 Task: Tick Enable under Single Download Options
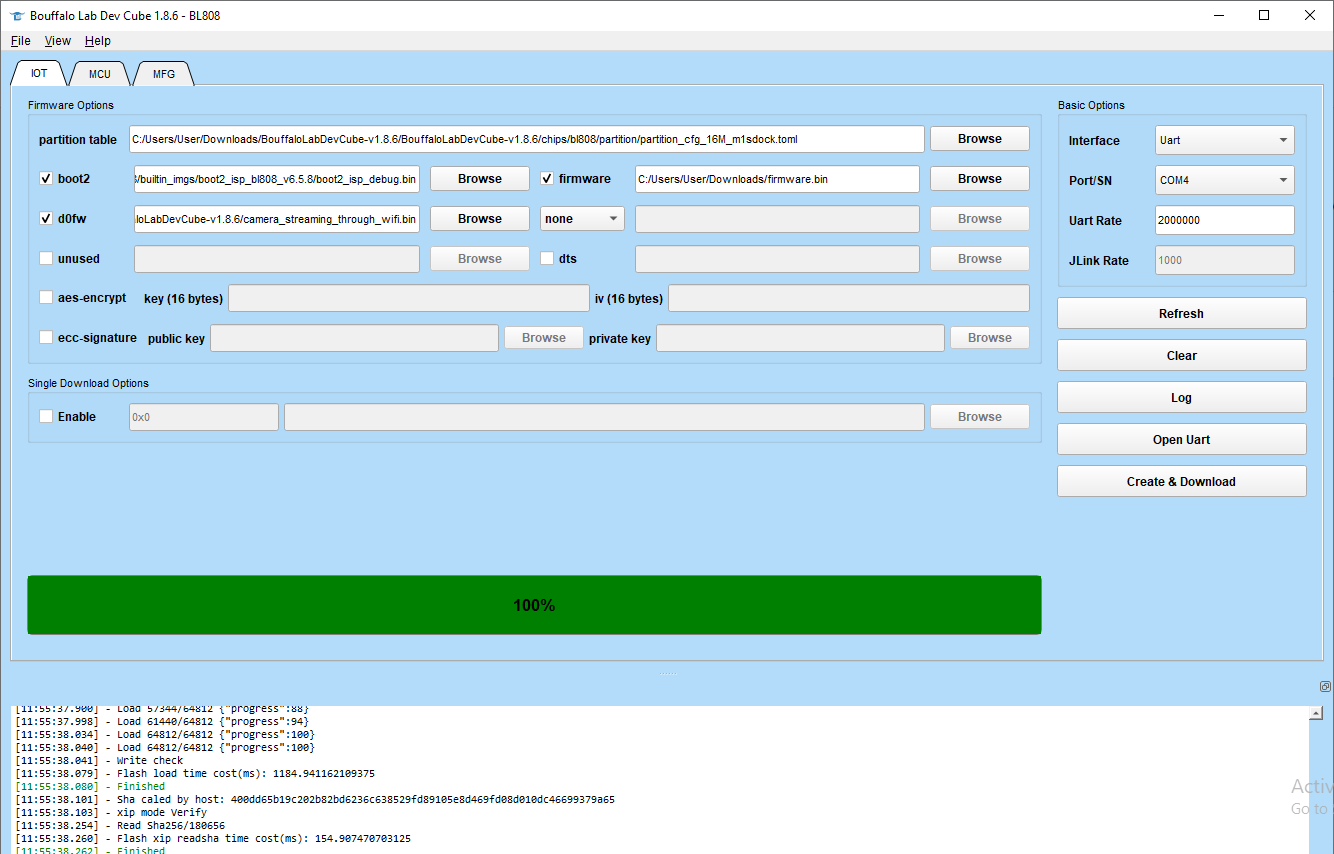46,417
